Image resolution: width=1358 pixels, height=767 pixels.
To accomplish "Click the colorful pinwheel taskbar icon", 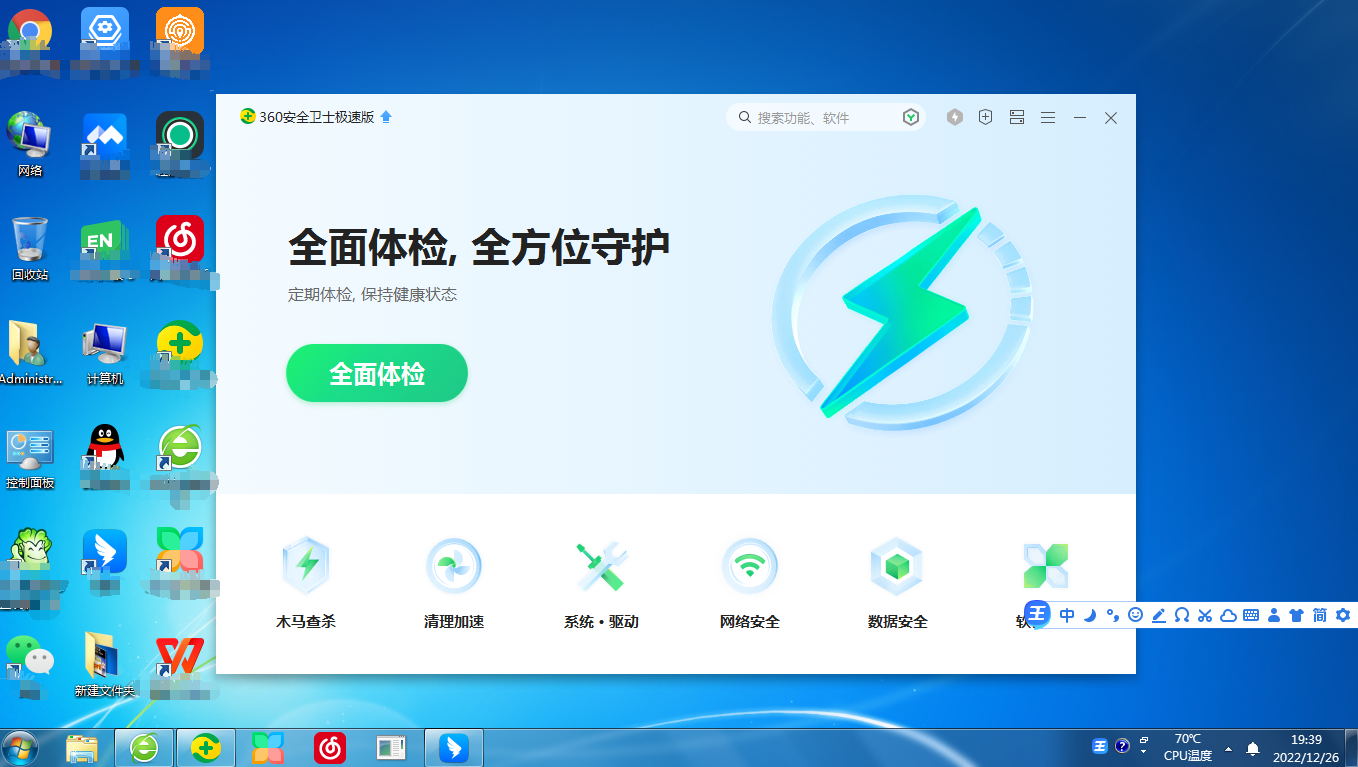I will [x=268, y=748].
